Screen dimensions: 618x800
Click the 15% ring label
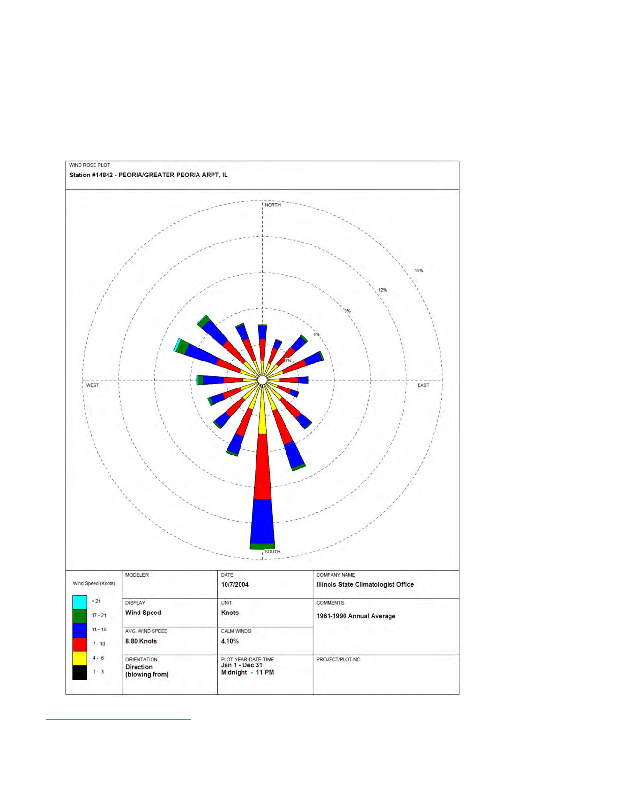(x=420, y=270)
